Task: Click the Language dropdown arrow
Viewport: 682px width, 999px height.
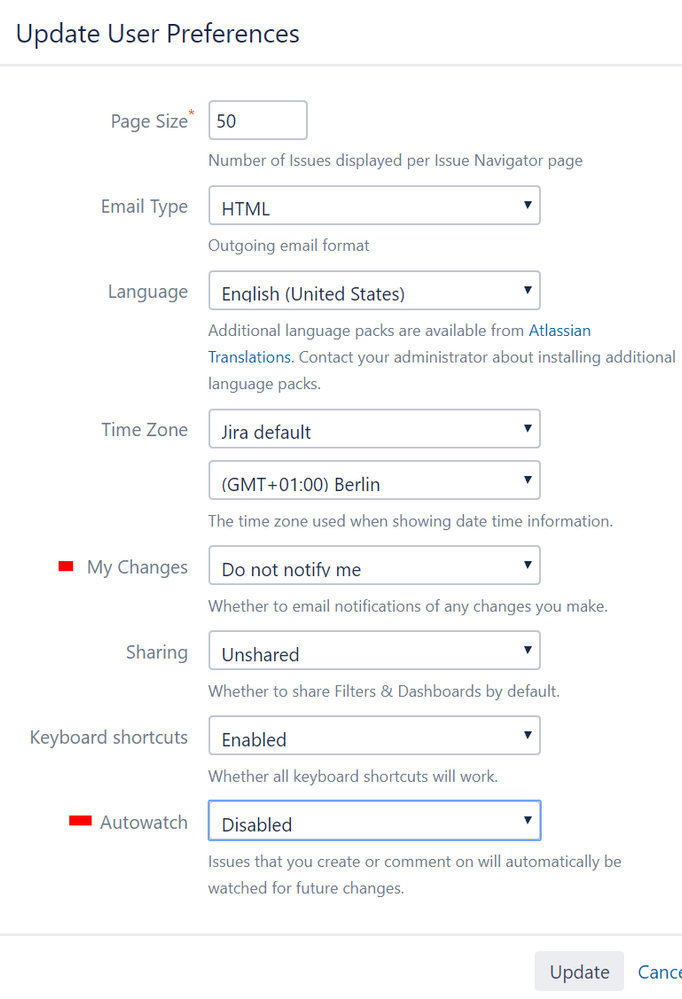Action: coord(528,291)
